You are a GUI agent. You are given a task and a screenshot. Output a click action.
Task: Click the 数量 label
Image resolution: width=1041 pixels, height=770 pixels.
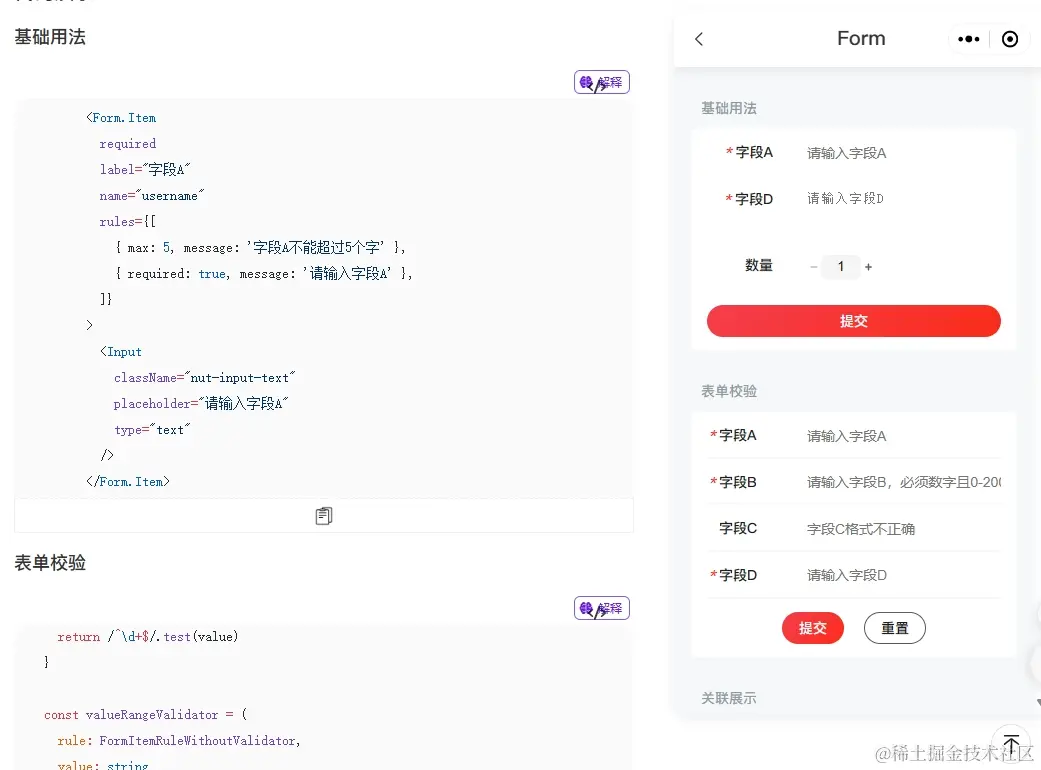pos(758,266)
